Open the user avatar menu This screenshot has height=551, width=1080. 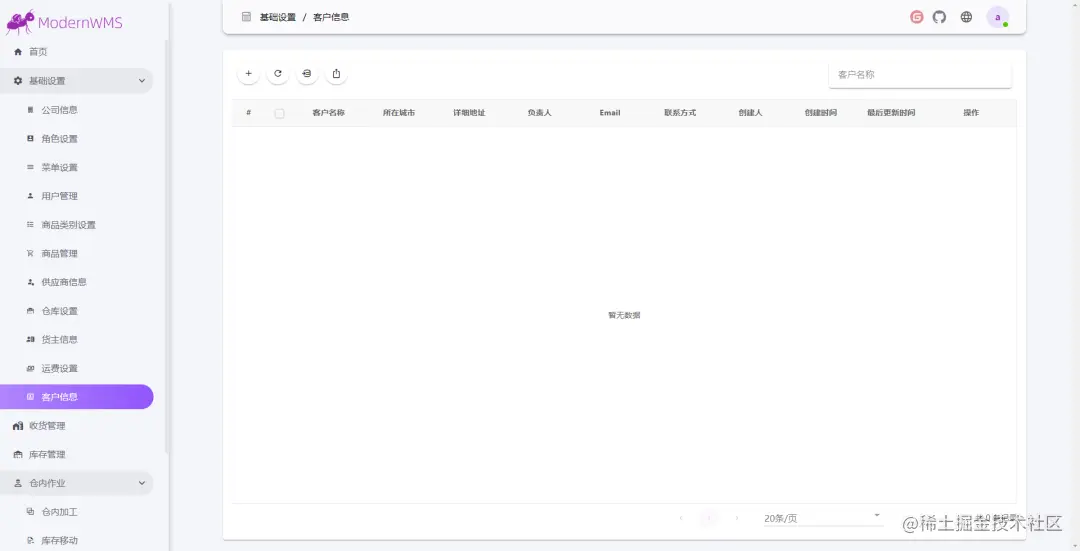coord(997,17)
